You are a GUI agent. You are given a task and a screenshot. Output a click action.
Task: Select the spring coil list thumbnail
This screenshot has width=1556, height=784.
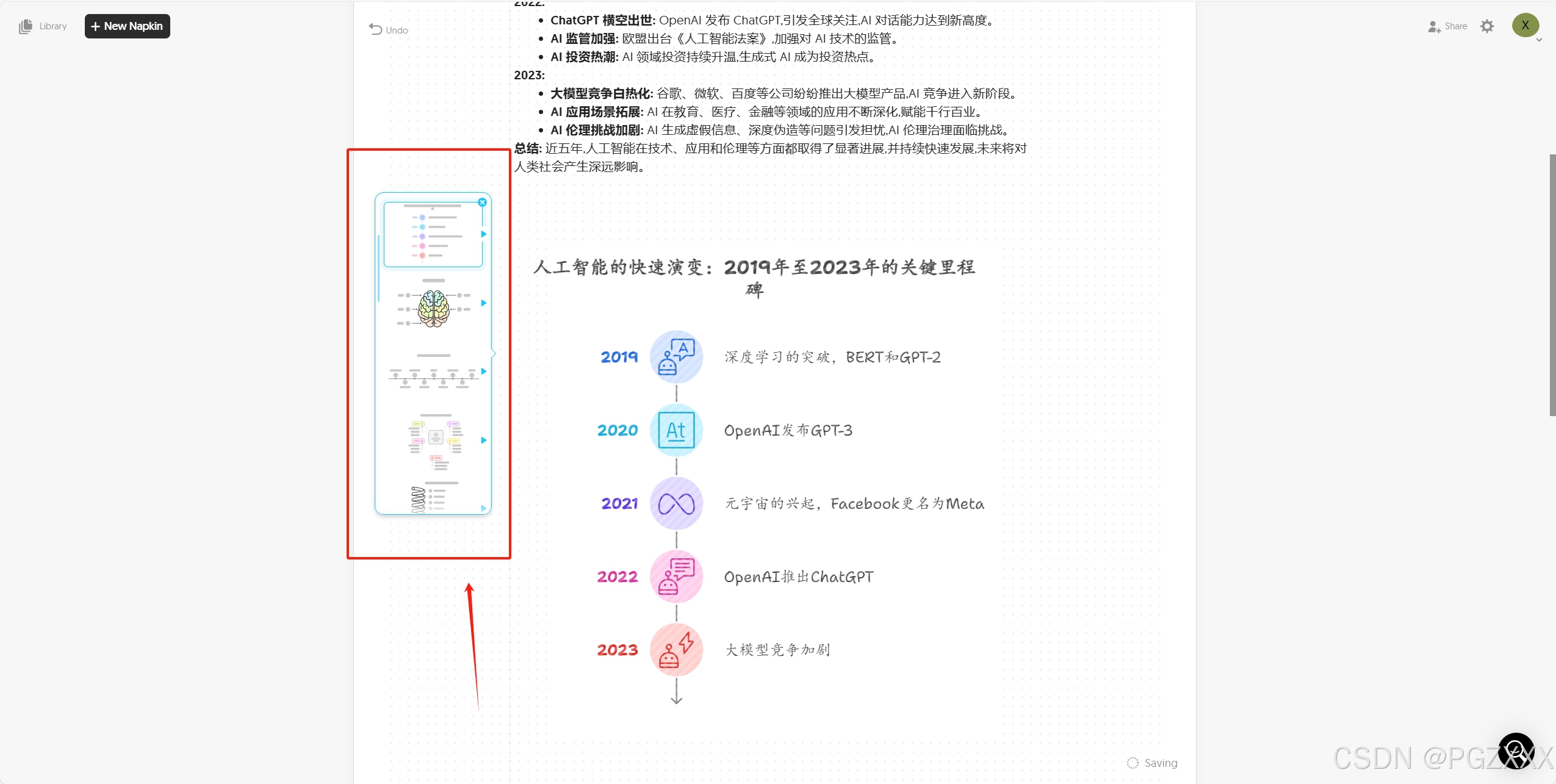click(434, 497)
